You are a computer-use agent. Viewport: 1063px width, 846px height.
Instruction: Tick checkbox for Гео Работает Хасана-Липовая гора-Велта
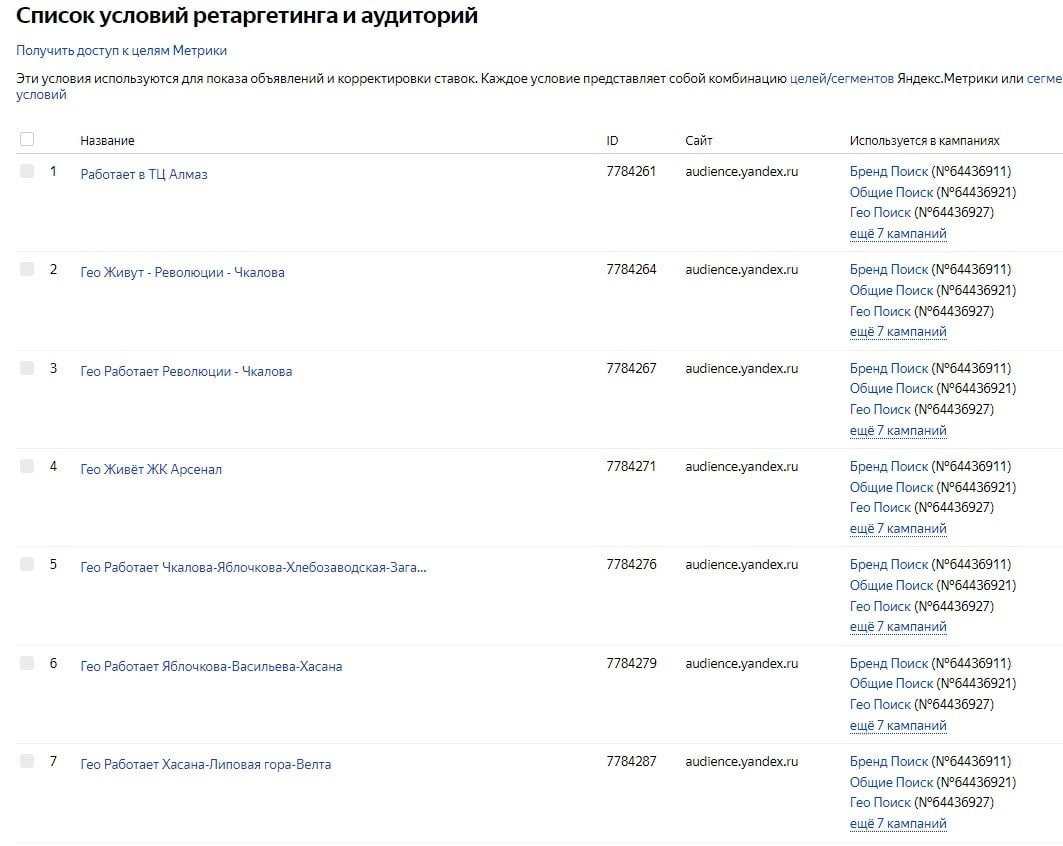tap(27, 761)
